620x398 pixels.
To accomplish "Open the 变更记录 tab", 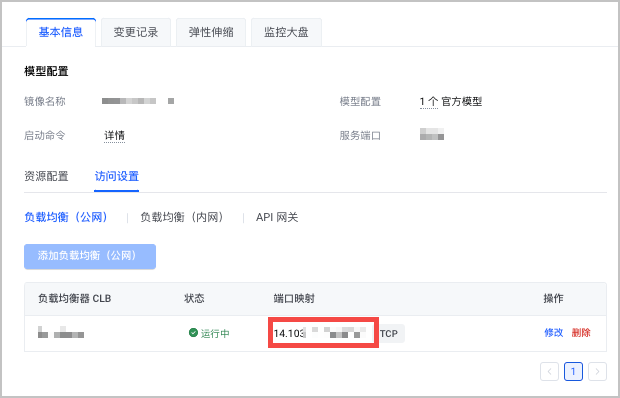I will (136, 32).
